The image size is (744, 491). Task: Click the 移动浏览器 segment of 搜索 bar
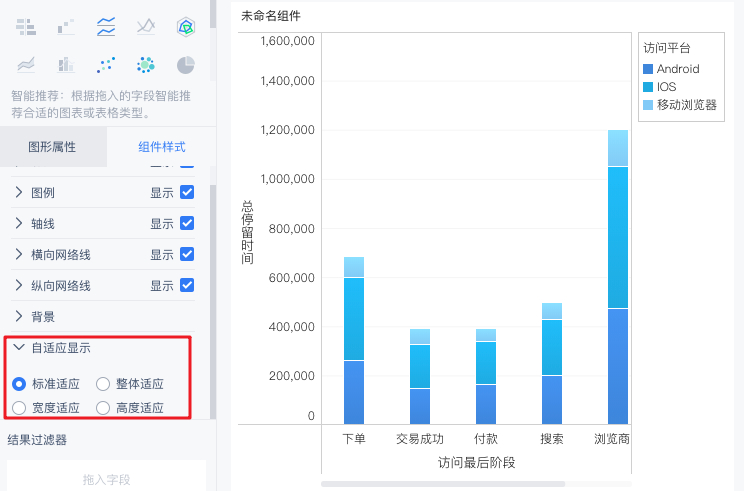(x=552, y=311)
